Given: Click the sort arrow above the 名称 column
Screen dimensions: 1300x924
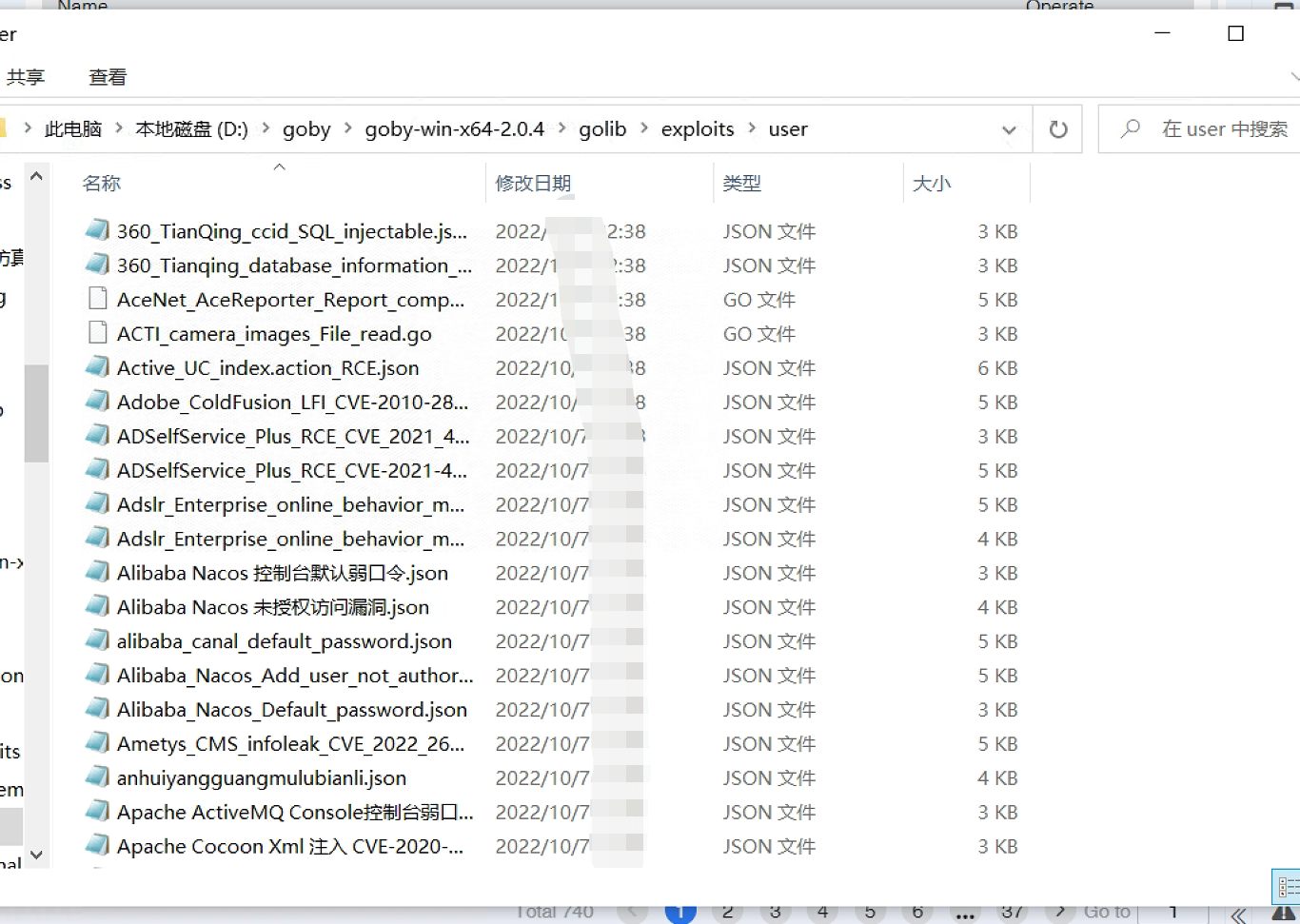Looking at the screenshot, I should pyautogui.click(x=279, y=166).
